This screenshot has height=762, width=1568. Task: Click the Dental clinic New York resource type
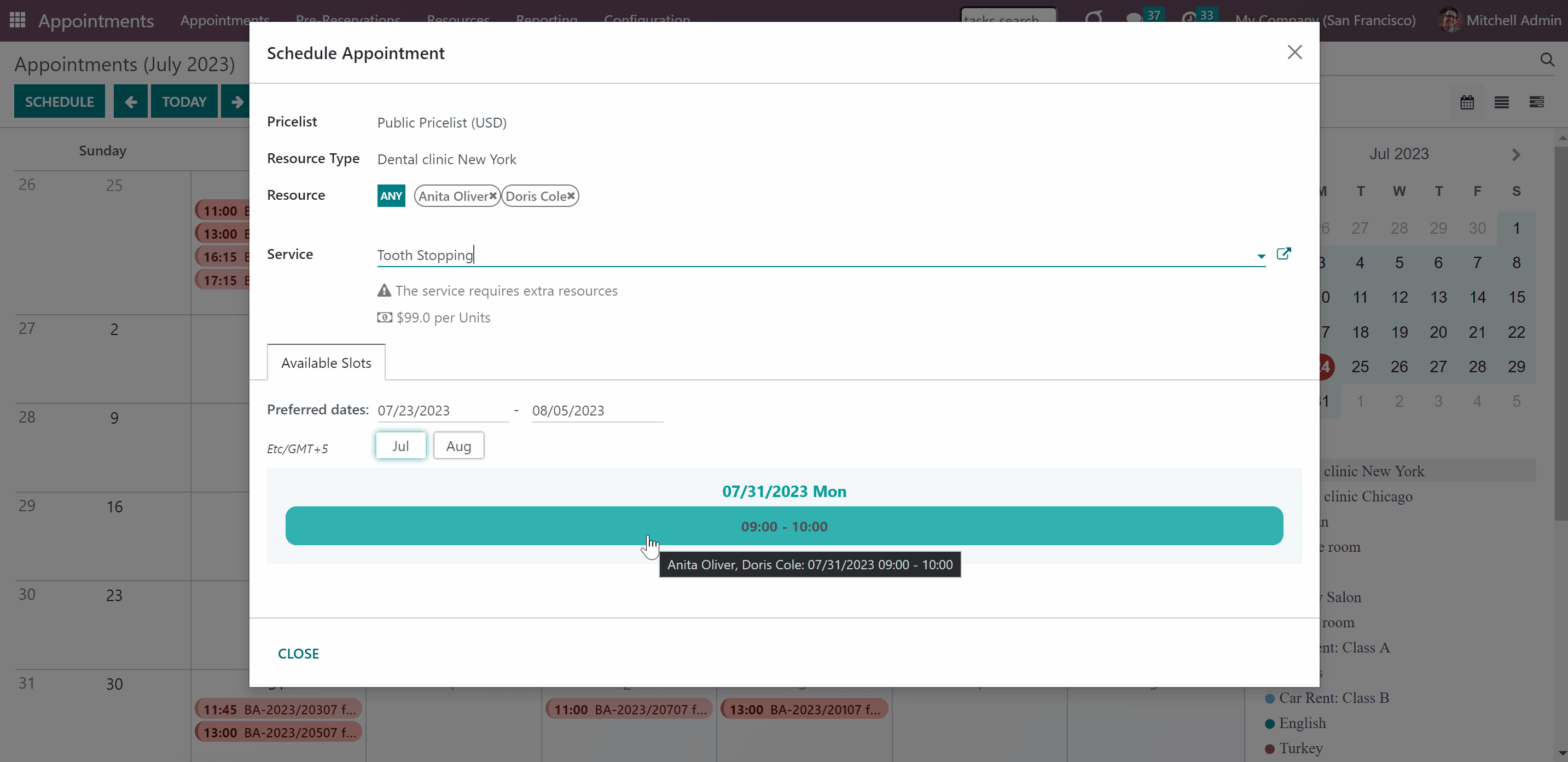point(447,159)
